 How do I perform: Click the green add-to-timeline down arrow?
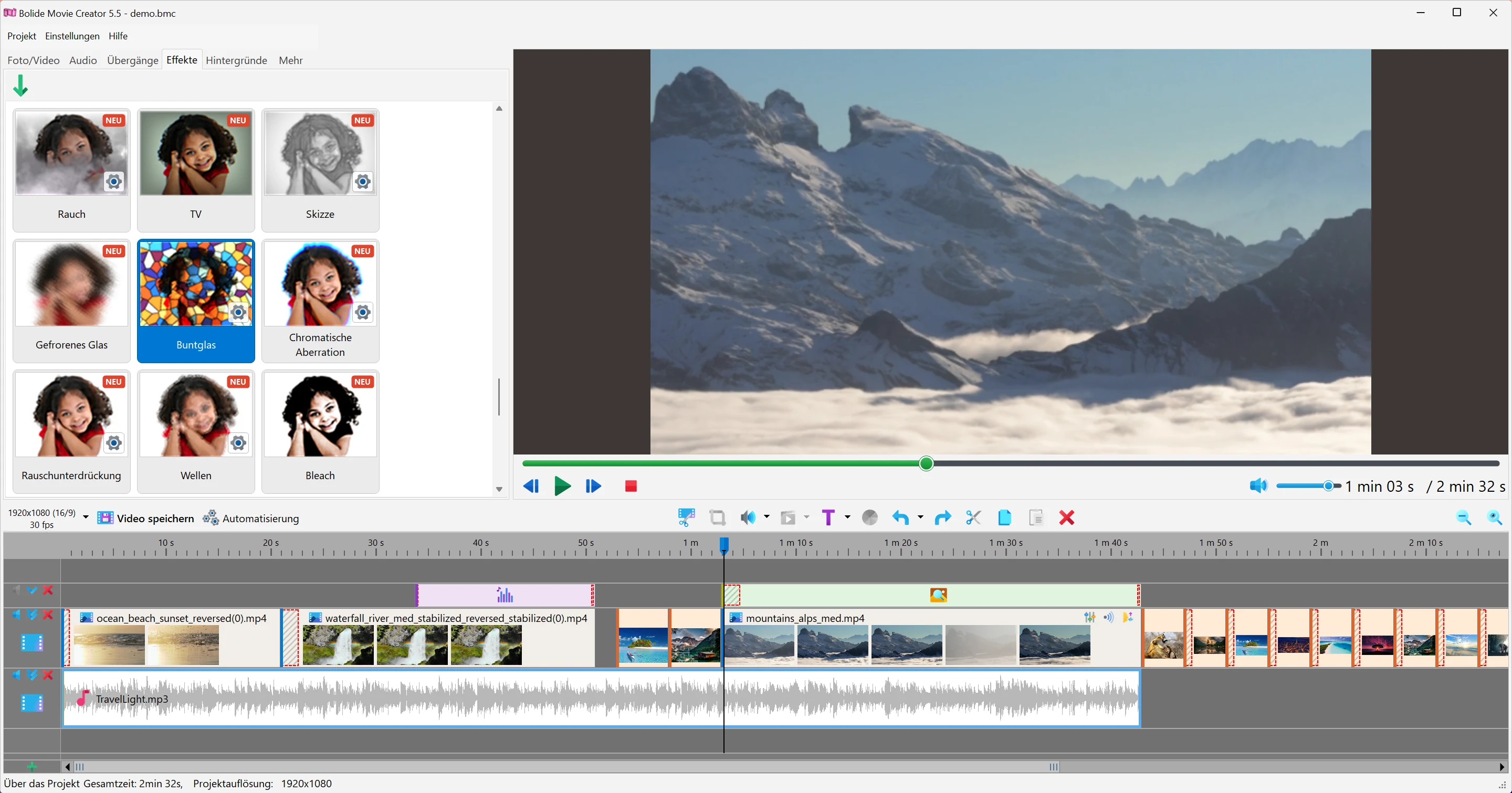pyautogui.click(x=20, y=86)
